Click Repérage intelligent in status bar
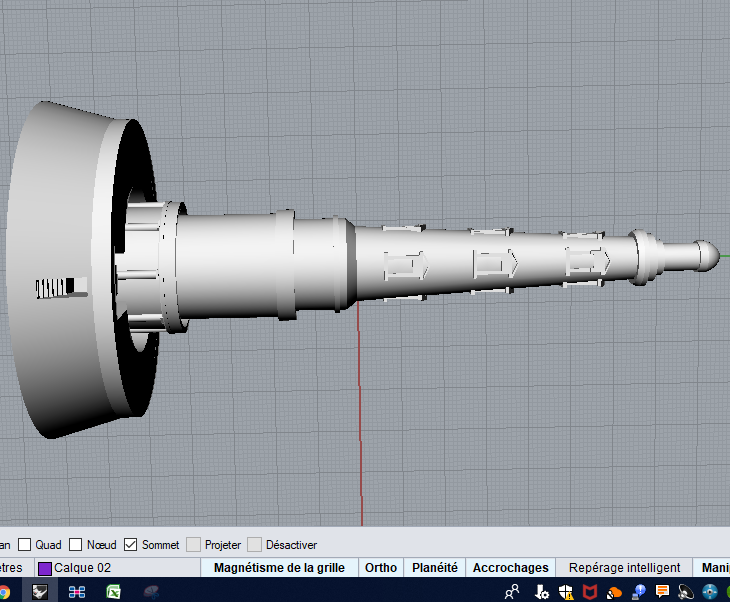 coord(624,568)
